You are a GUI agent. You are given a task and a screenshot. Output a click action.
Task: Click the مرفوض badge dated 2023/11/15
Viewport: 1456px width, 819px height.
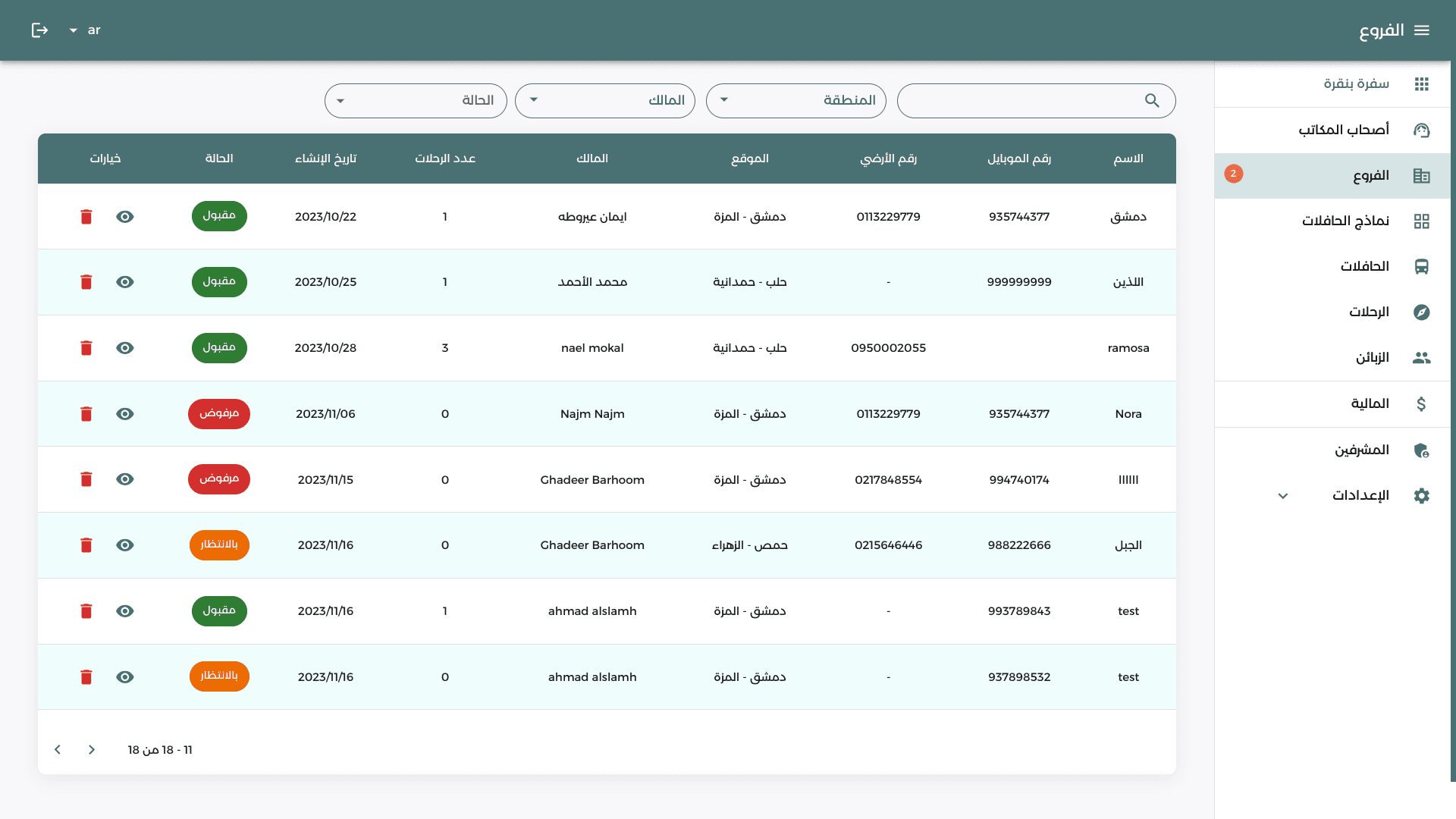[x=219, y=479]
